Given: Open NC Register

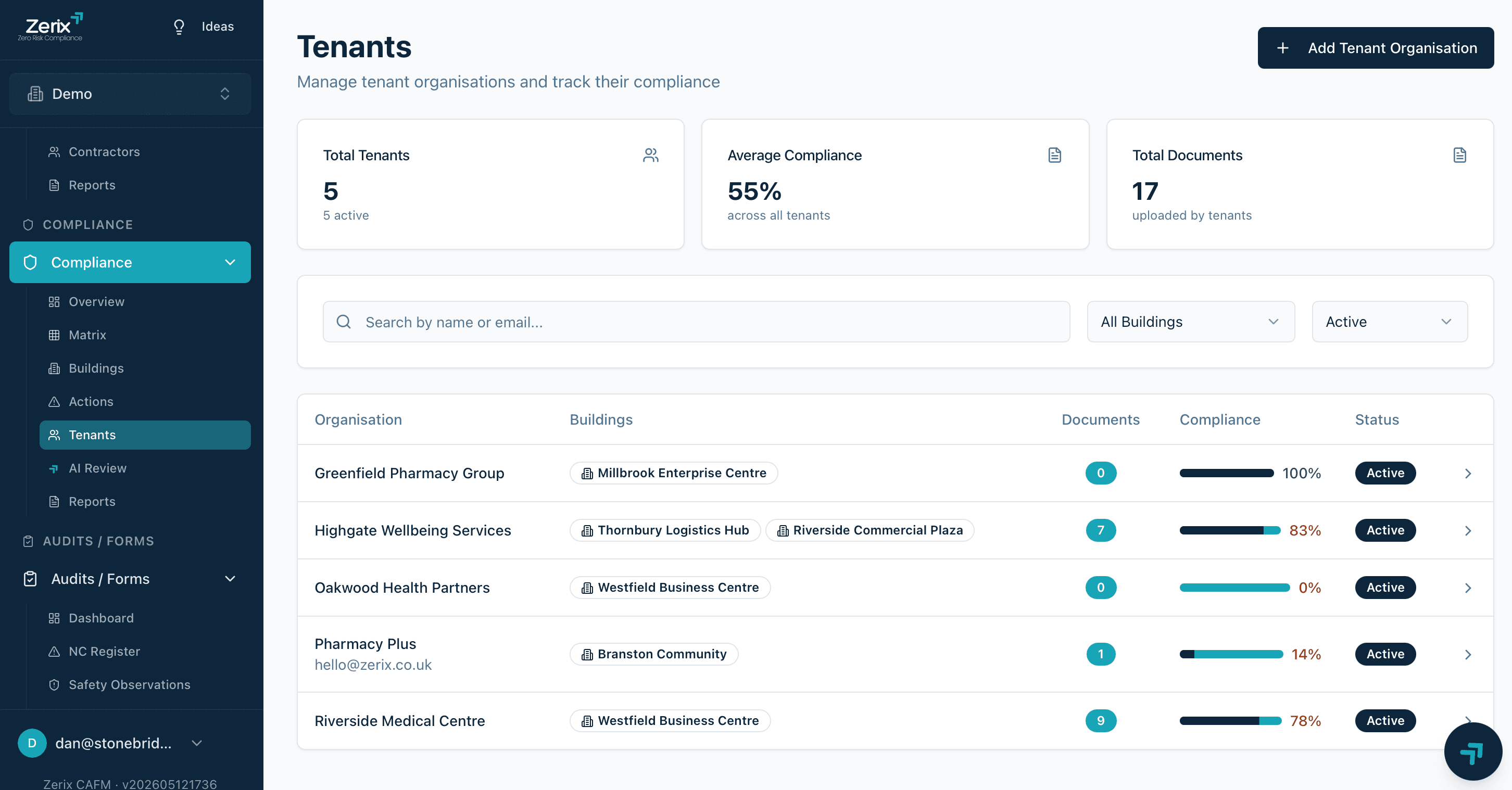Looking at the screenshot, I should (x=145, y=652).
